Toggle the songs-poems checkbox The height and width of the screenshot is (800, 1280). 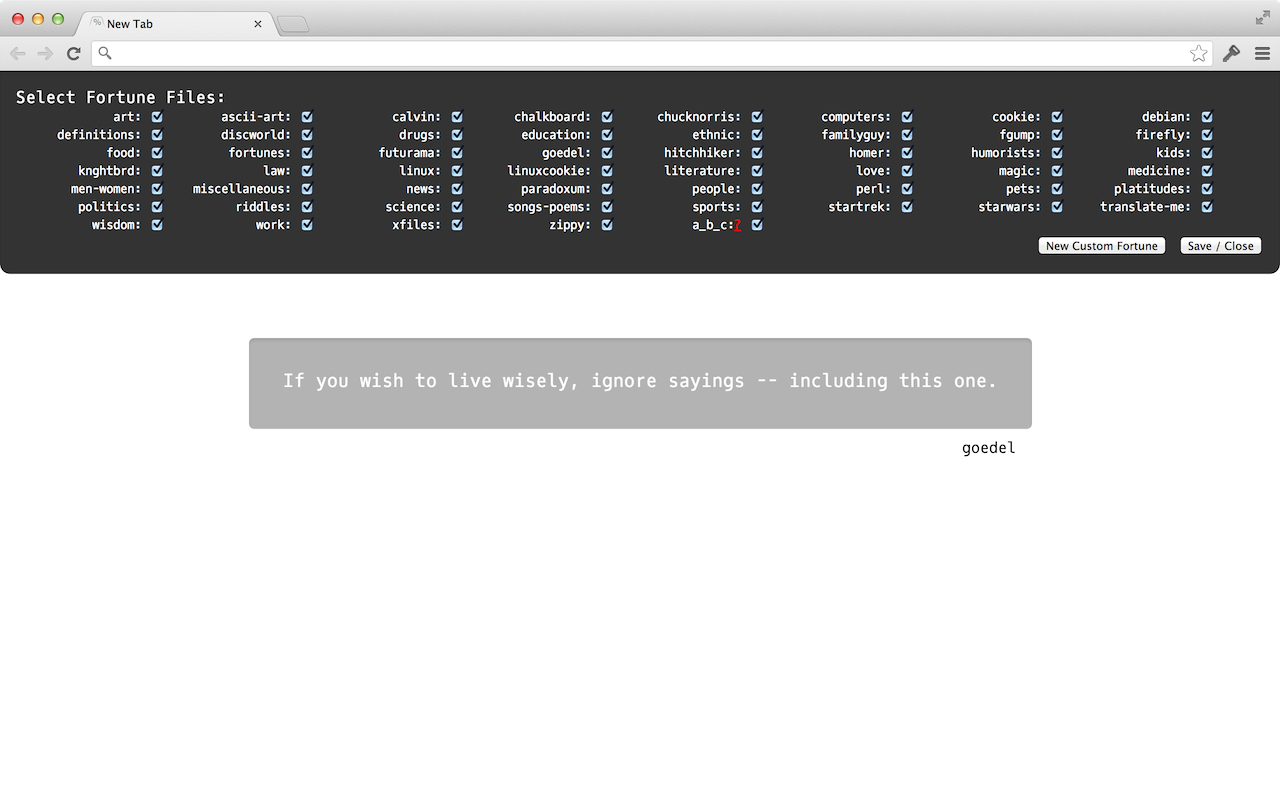coord(607,207)
